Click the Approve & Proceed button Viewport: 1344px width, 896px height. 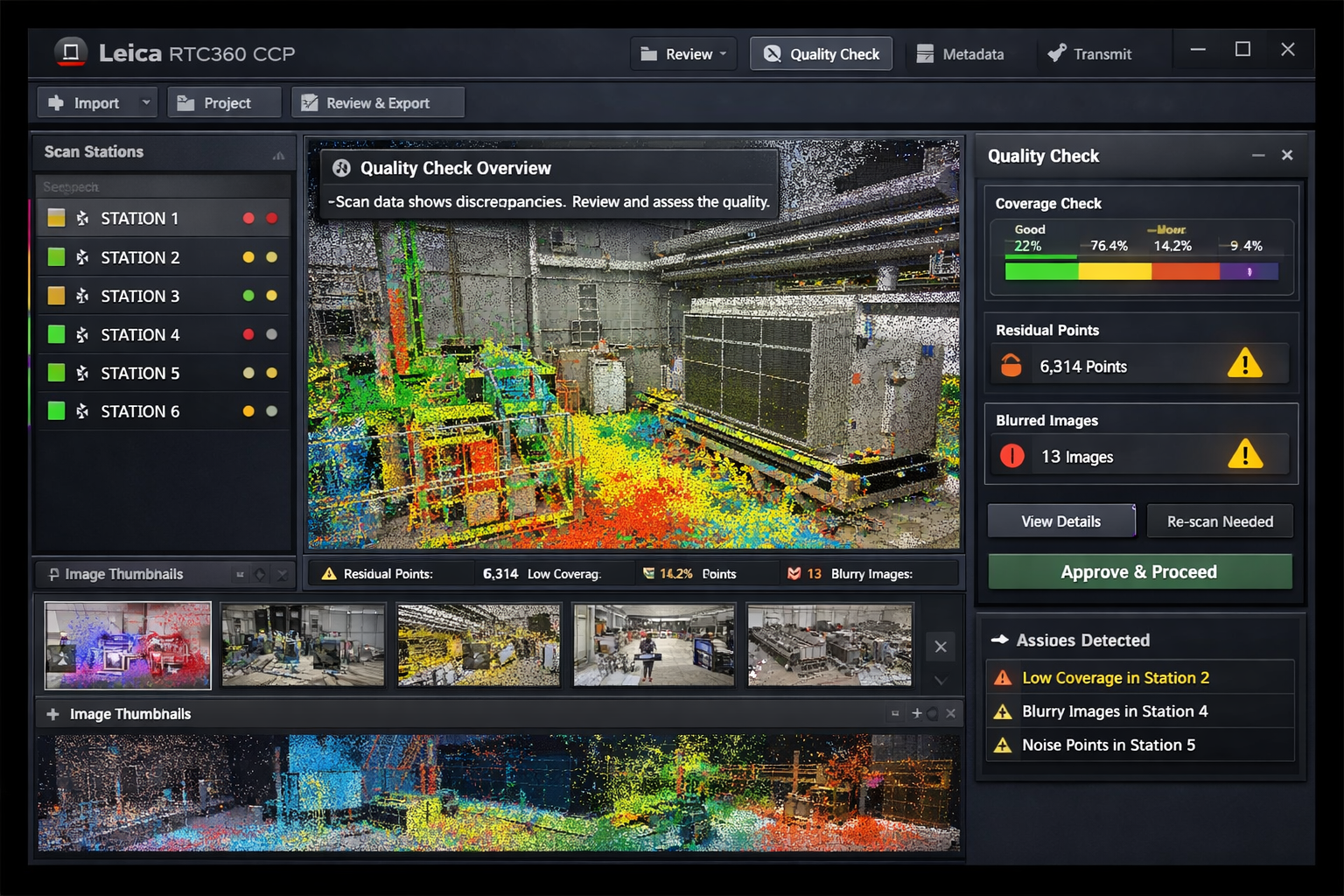coord(1139,571)
